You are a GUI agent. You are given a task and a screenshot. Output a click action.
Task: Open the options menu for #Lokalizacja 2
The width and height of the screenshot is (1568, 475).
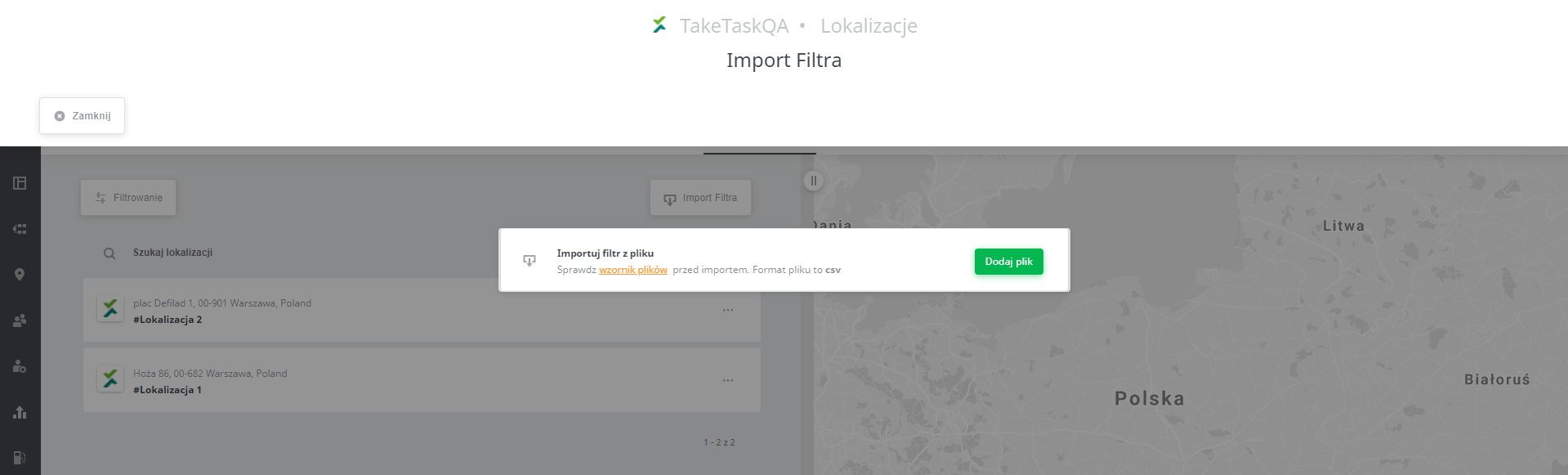click(x=728, y=310)
